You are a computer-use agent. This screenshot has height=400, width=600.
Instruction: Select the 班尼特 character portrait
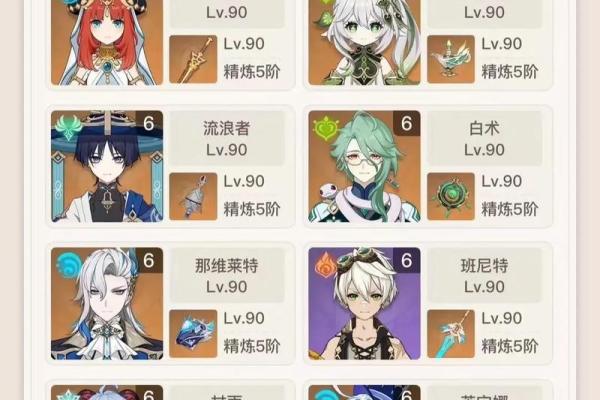[x=364, y=304]
